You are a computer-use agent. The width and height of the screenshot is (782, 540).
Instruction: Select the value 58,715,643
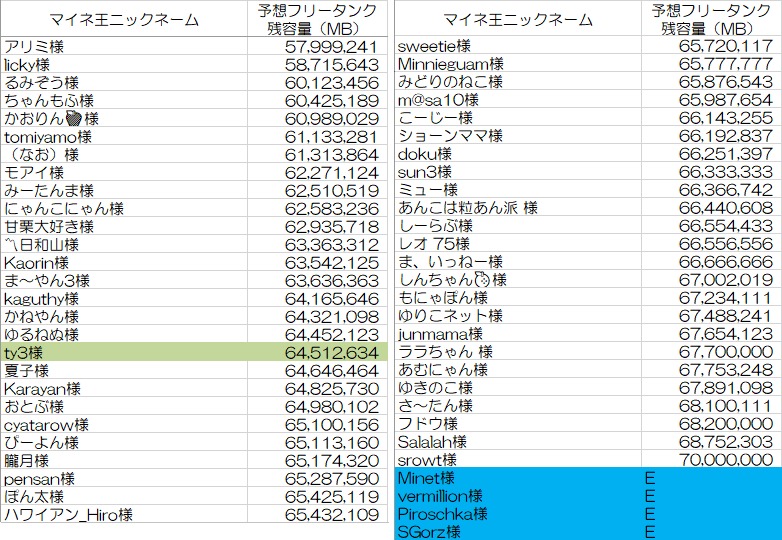point(332,65)
